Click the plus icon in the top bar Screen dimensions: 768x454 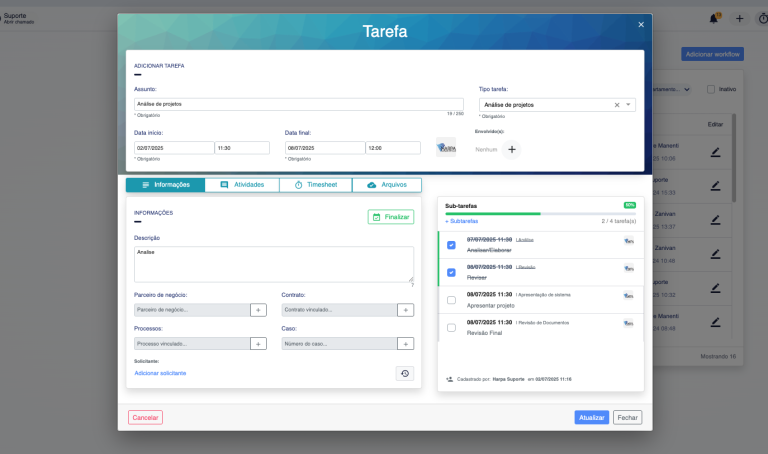739,19
